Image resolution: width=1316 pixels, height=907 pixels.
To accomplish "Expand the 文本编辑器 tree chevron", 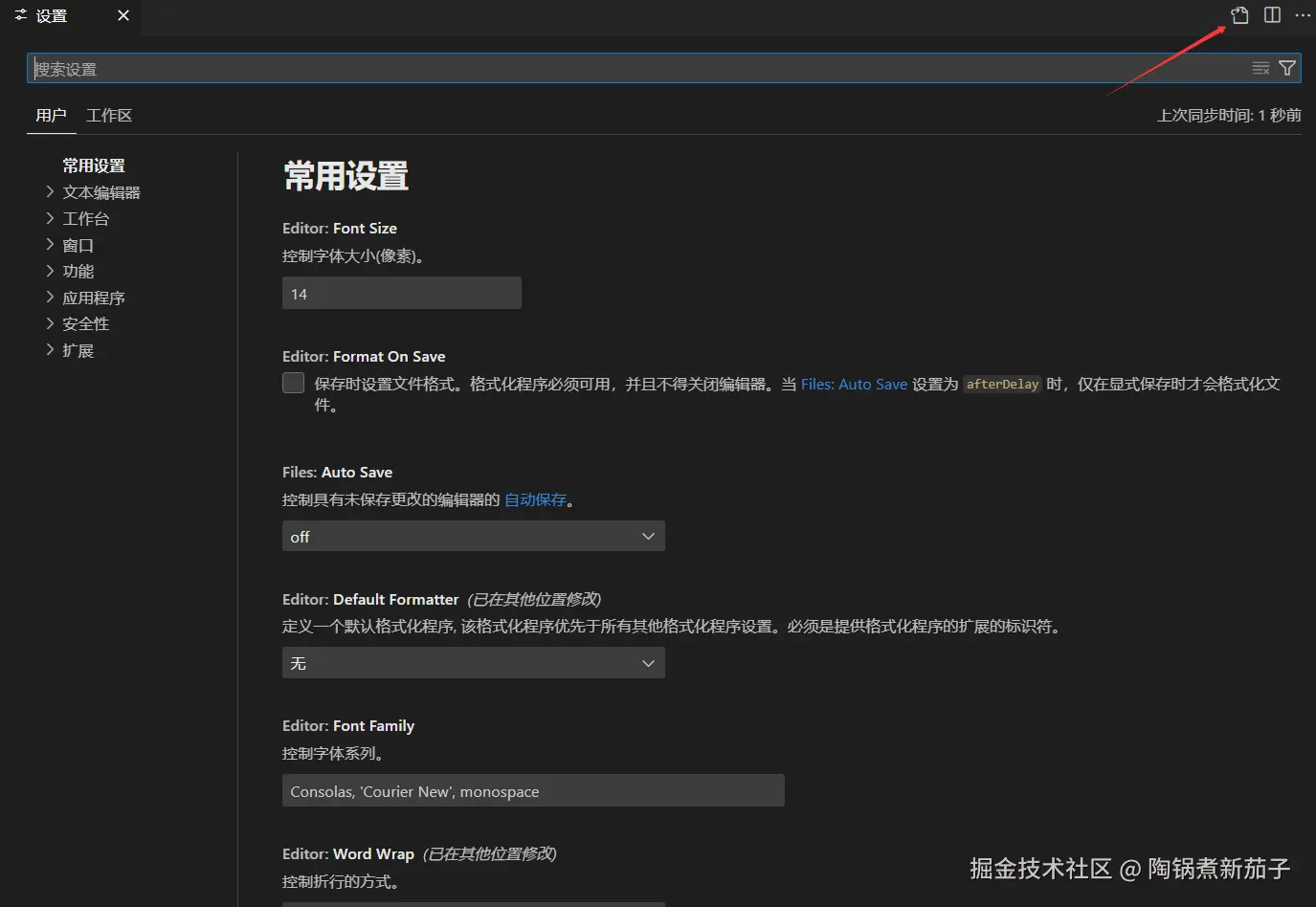I will (x=50, y=191).
